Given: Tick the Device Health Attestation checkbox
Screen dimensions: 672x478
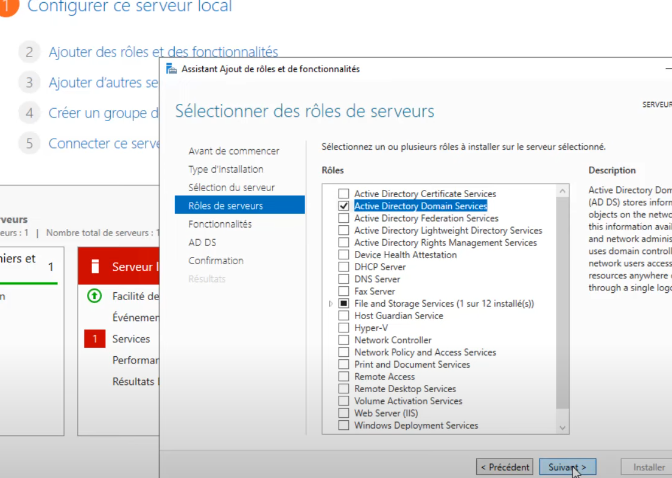Looking at the screenshot, I should pyautogui.click(x=343, y=255).
